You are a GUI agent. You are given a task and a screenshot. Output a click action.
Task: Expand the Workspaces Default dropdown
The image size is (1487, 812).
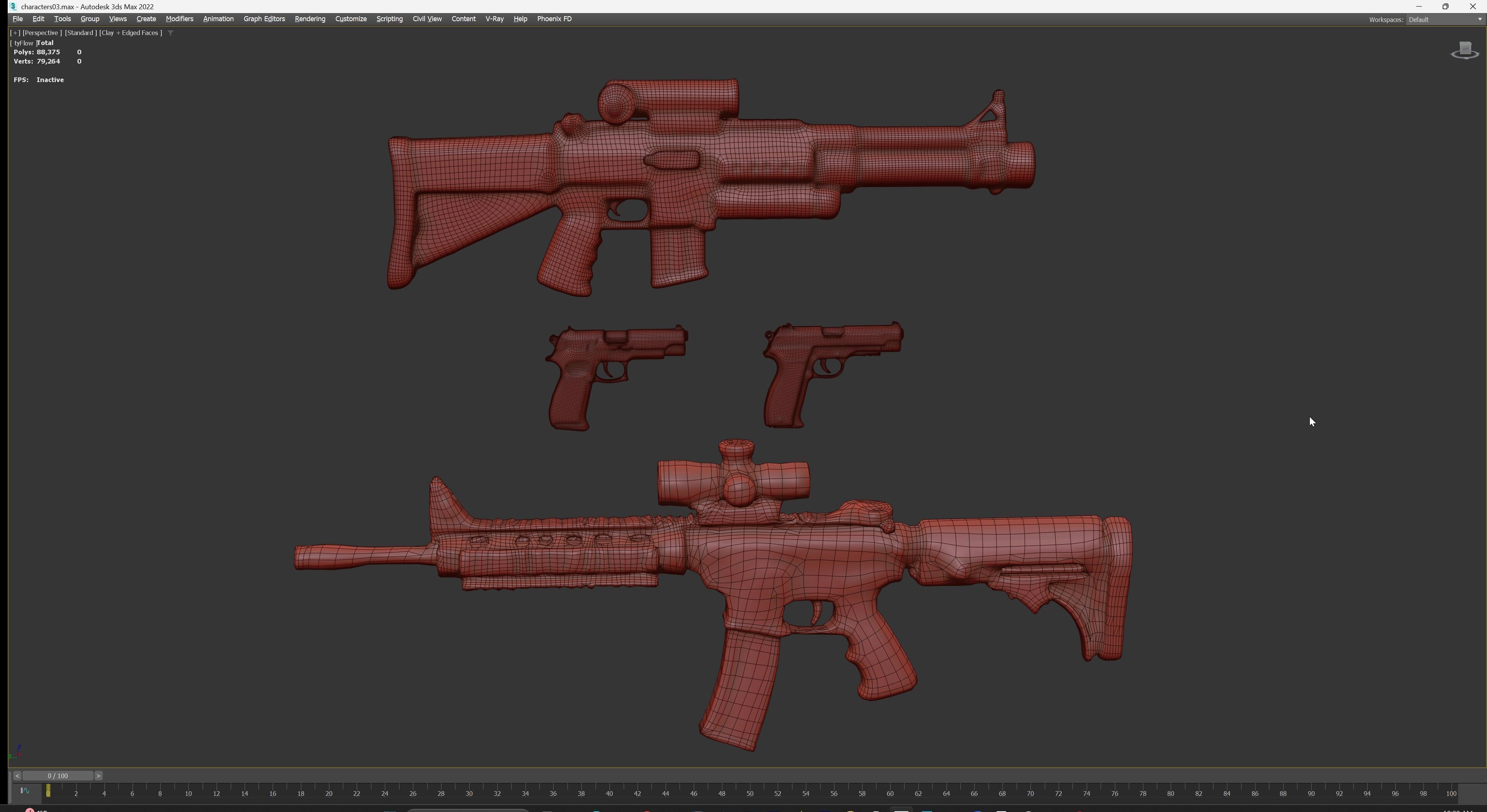coord(1479,20)
